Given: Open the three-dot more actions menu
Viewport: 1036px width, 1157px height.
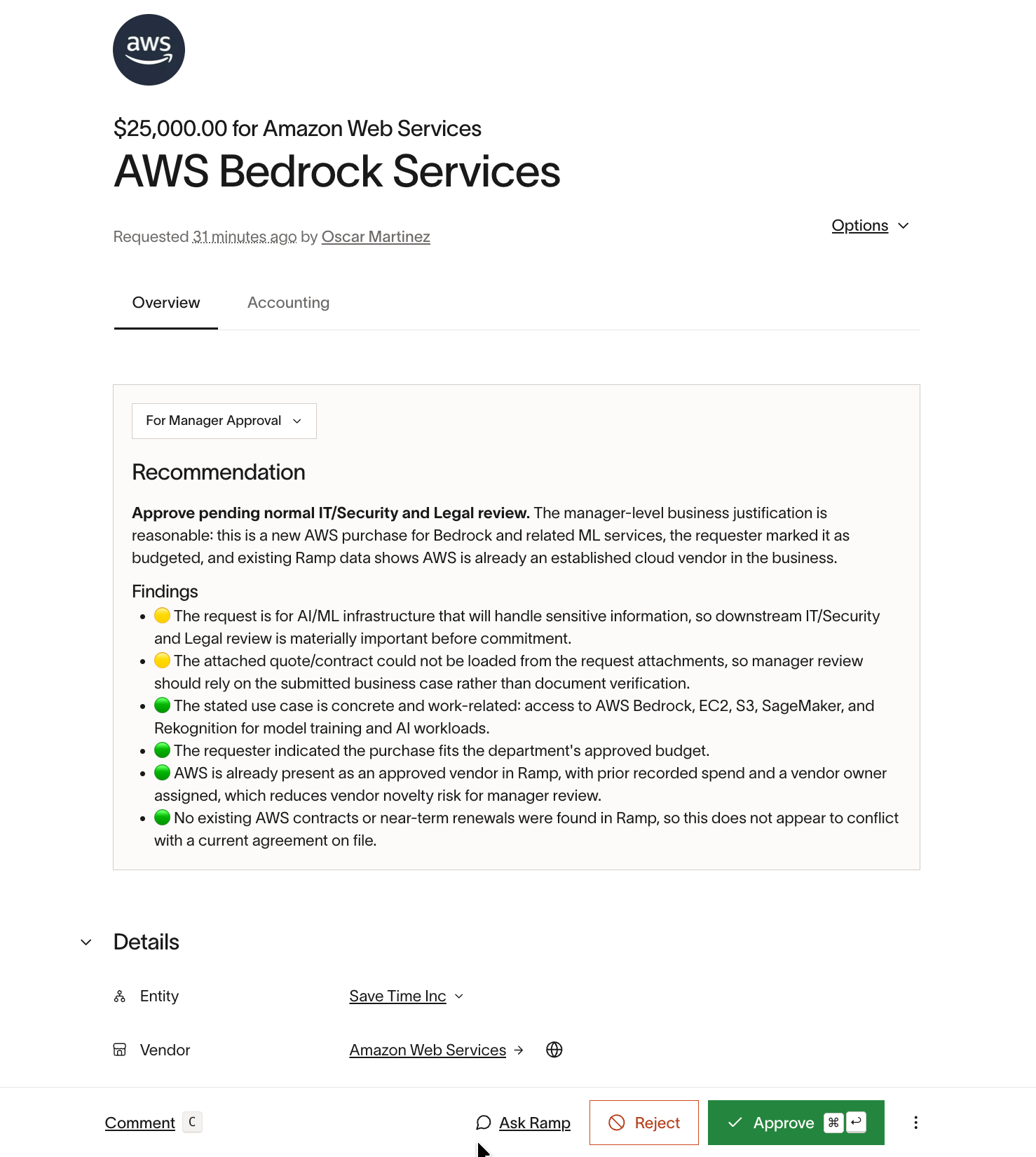Looking at the screenshot, I should point(915,1123).
